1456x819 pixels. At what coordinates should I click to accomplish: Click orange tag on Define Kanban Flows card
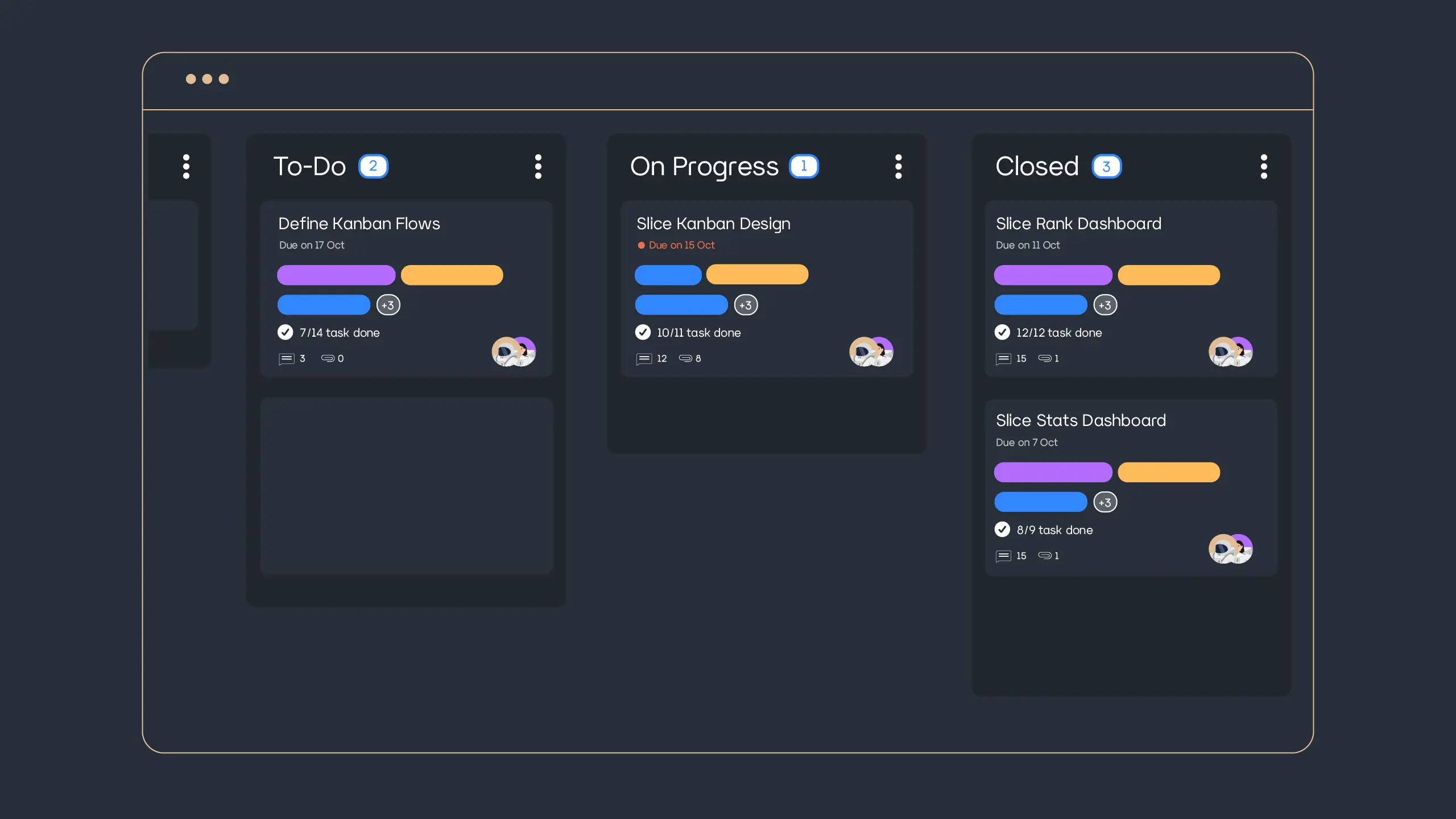click(x=452, y=275)
